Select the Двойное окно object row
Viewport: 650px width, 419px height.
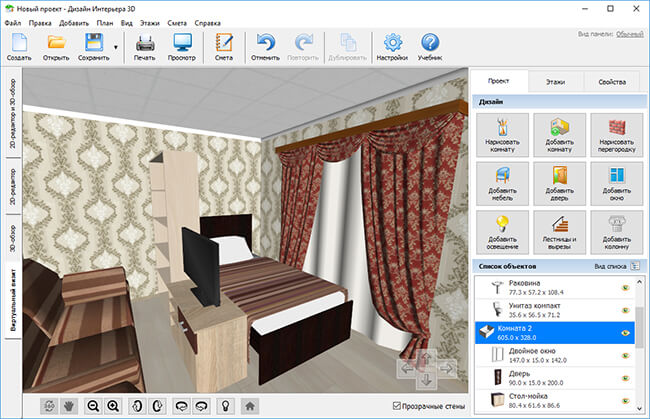555,356
